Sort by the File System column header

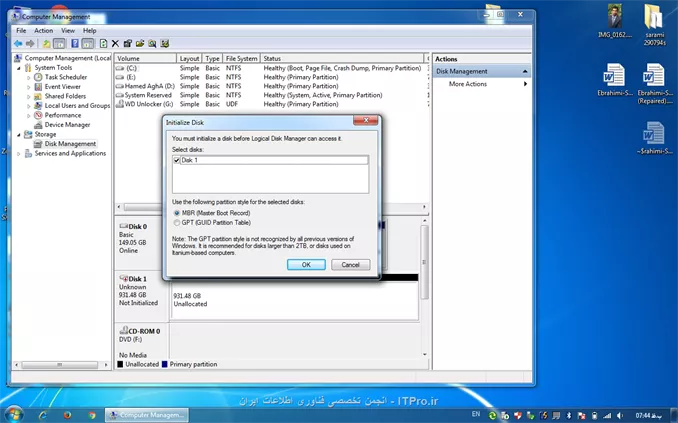[242, 58]
